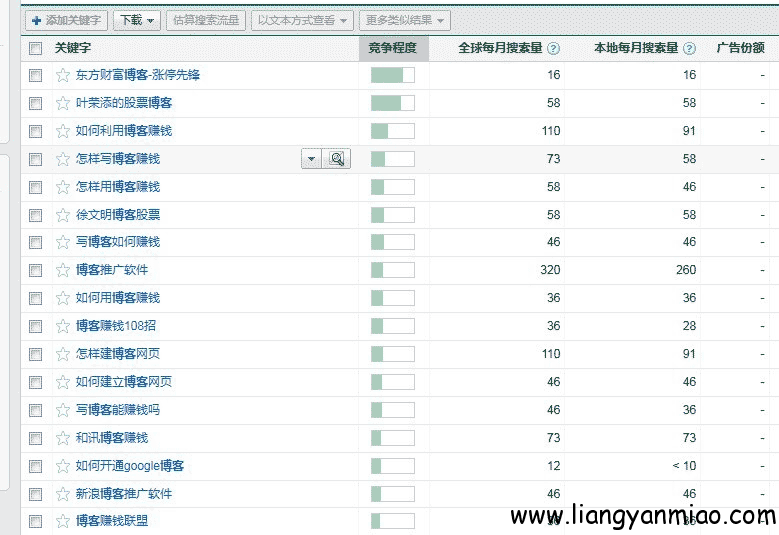Check the box for 东方财富博客-涨停先锋
Image resolution: width=779 pixels, height=535 pixels.
pyautogui.click(x=35, y=76)
